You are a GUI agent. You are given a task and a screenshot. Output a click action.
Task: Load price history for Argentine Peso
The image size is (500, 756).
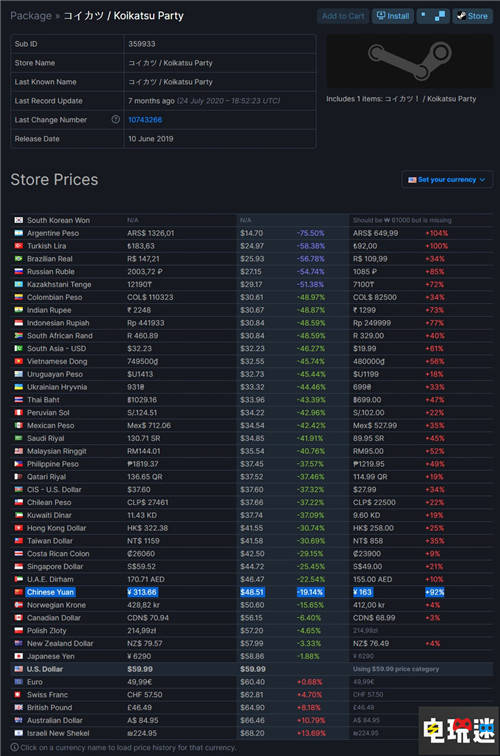pos(53,233)
